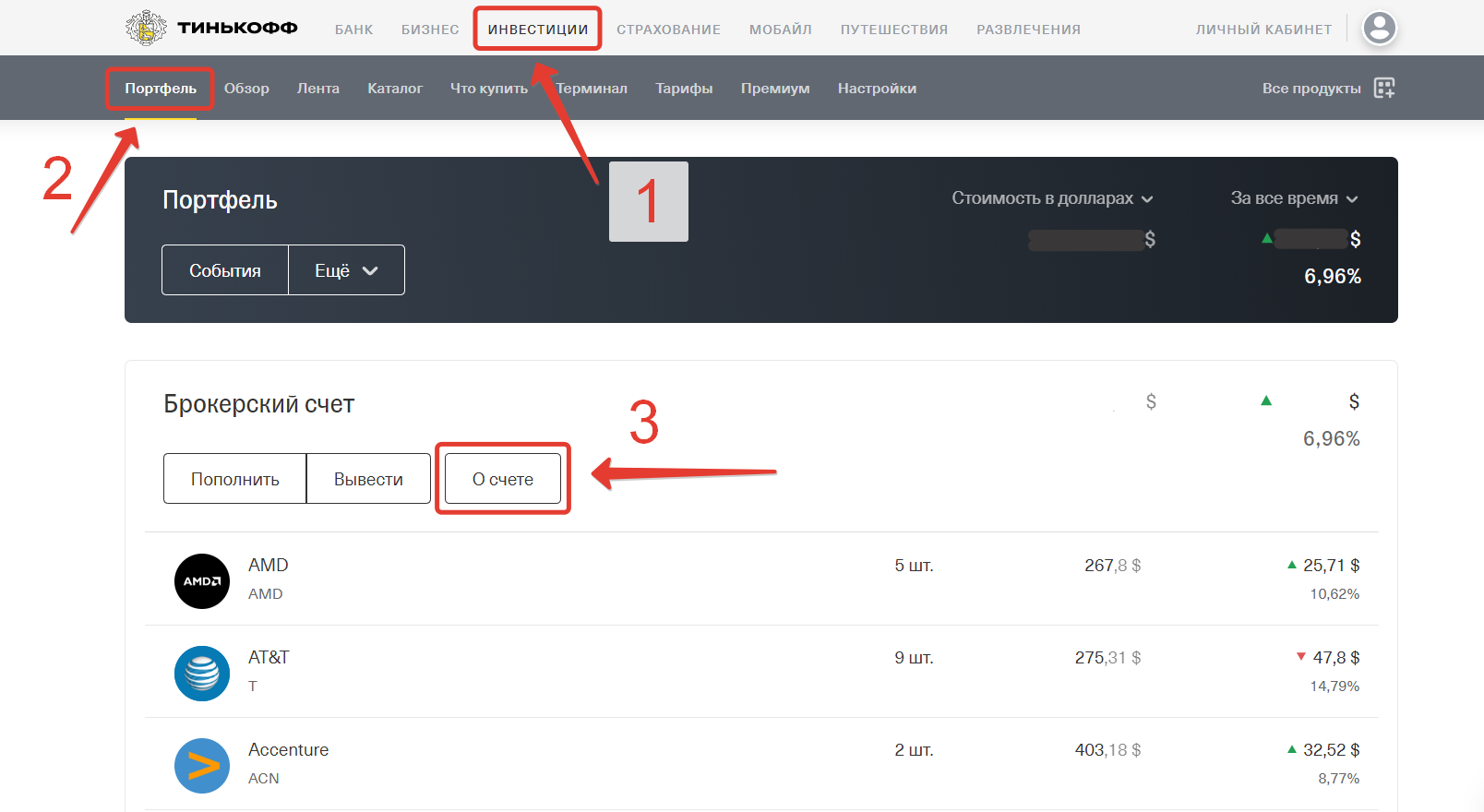The width and height of the screenshot is (1484, 812).
Task: Open the Accenture stock row name
Action: point(289,749)
